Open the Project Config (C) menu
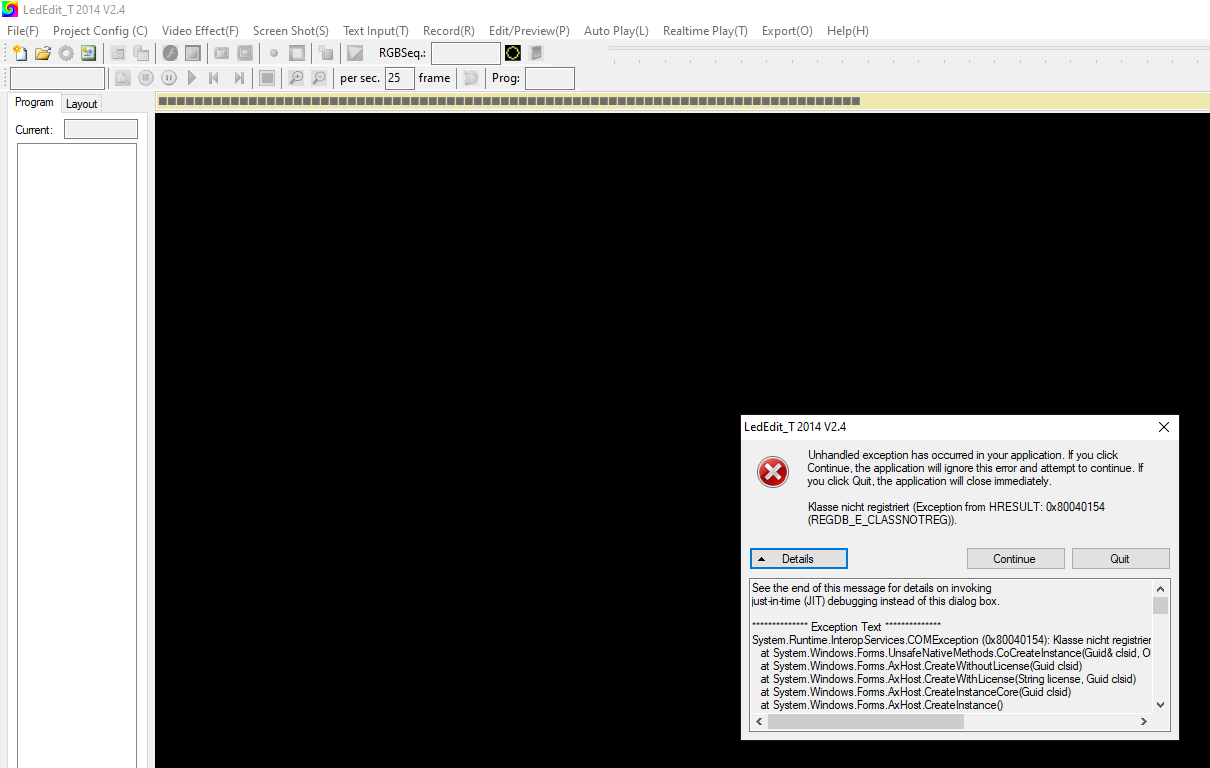Screen dimensions: 1210x768 click(x=100, y=31)
